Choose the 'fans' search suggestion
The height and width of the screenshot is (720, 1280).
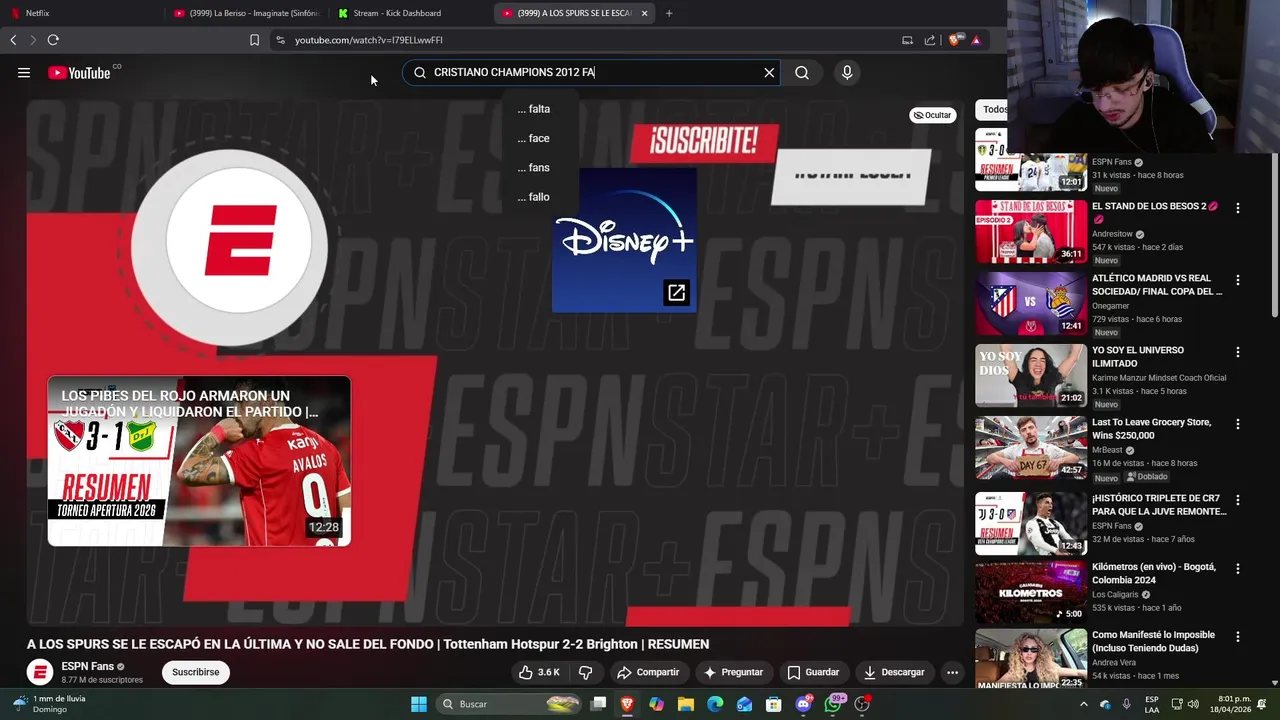pyautogui.click(x=534, y=167)
